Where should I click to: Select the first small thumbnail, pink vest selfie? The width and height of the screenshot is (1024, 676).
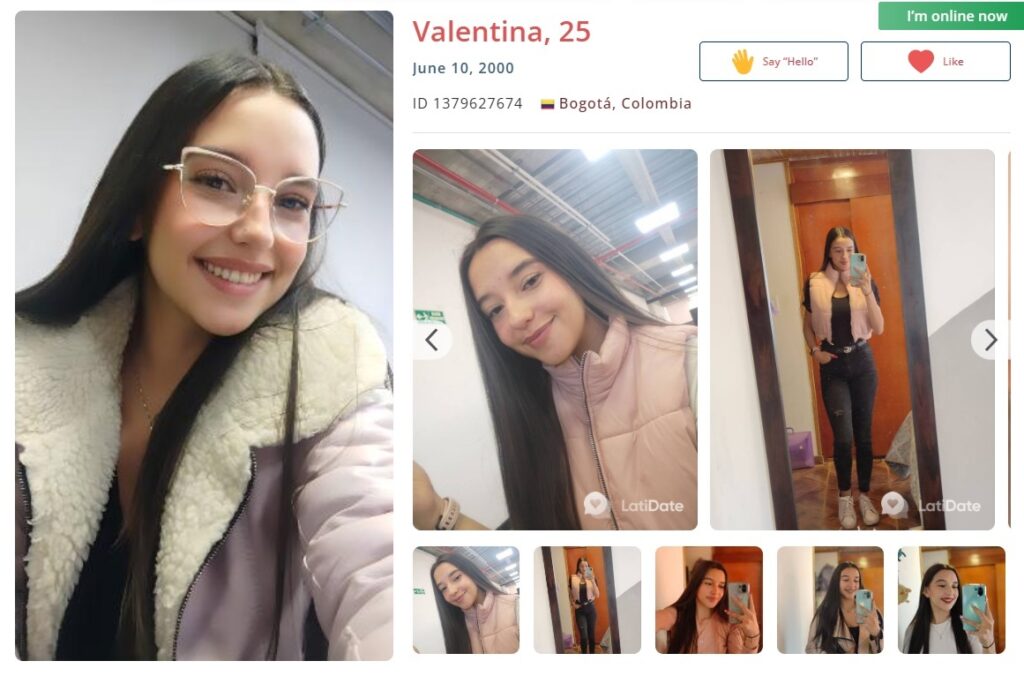pos(466,600)
